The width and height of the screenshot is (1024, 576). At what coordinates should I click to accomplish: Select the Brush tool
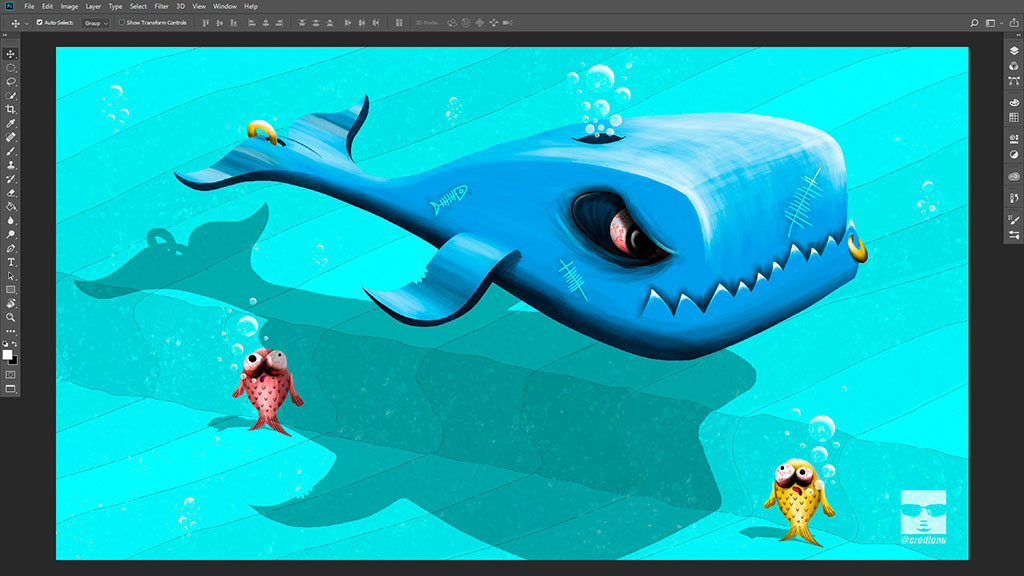click(x=10, y=151)
